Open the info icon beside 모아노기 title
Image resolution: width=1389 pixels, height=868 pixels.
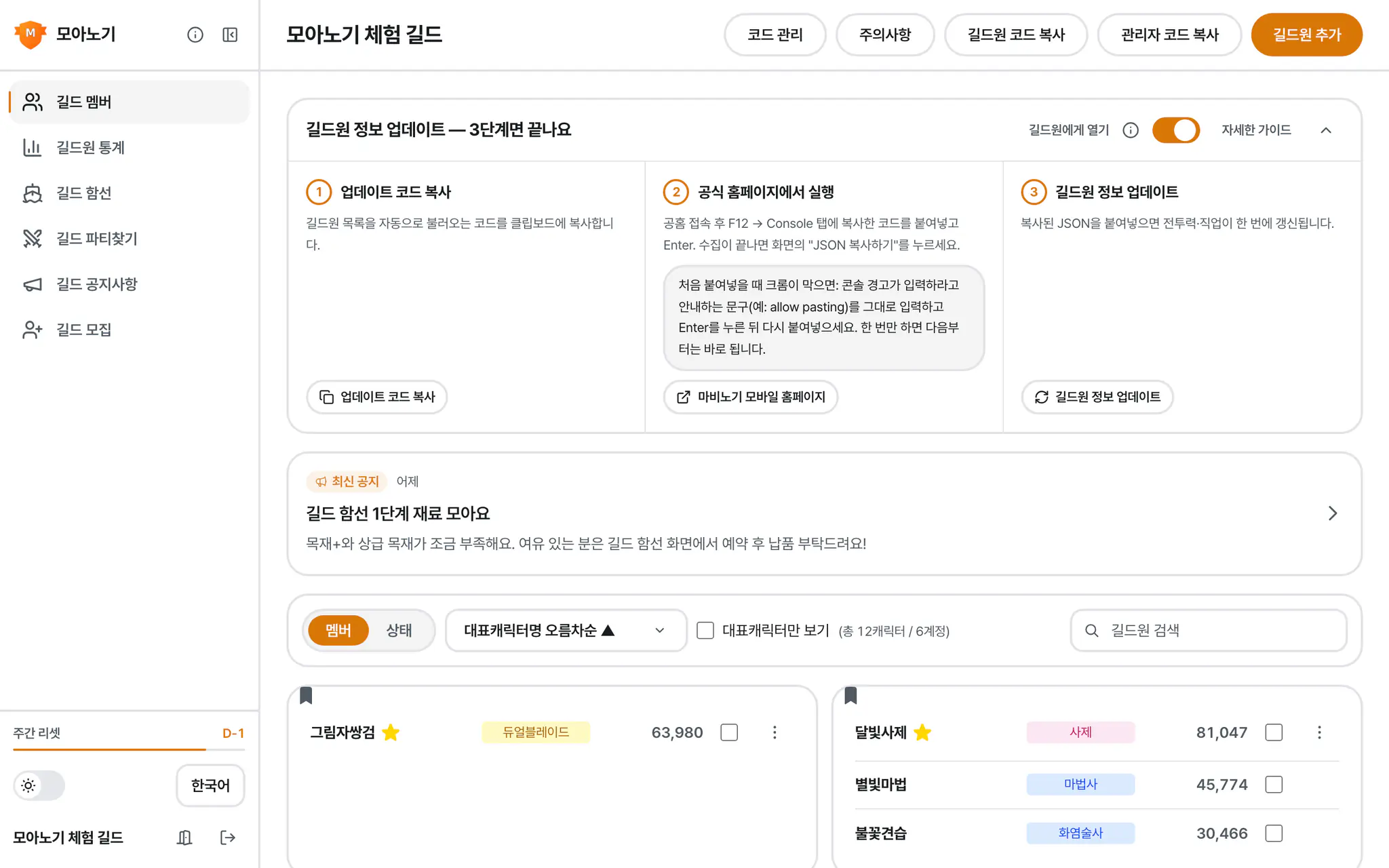click(195, 35)
